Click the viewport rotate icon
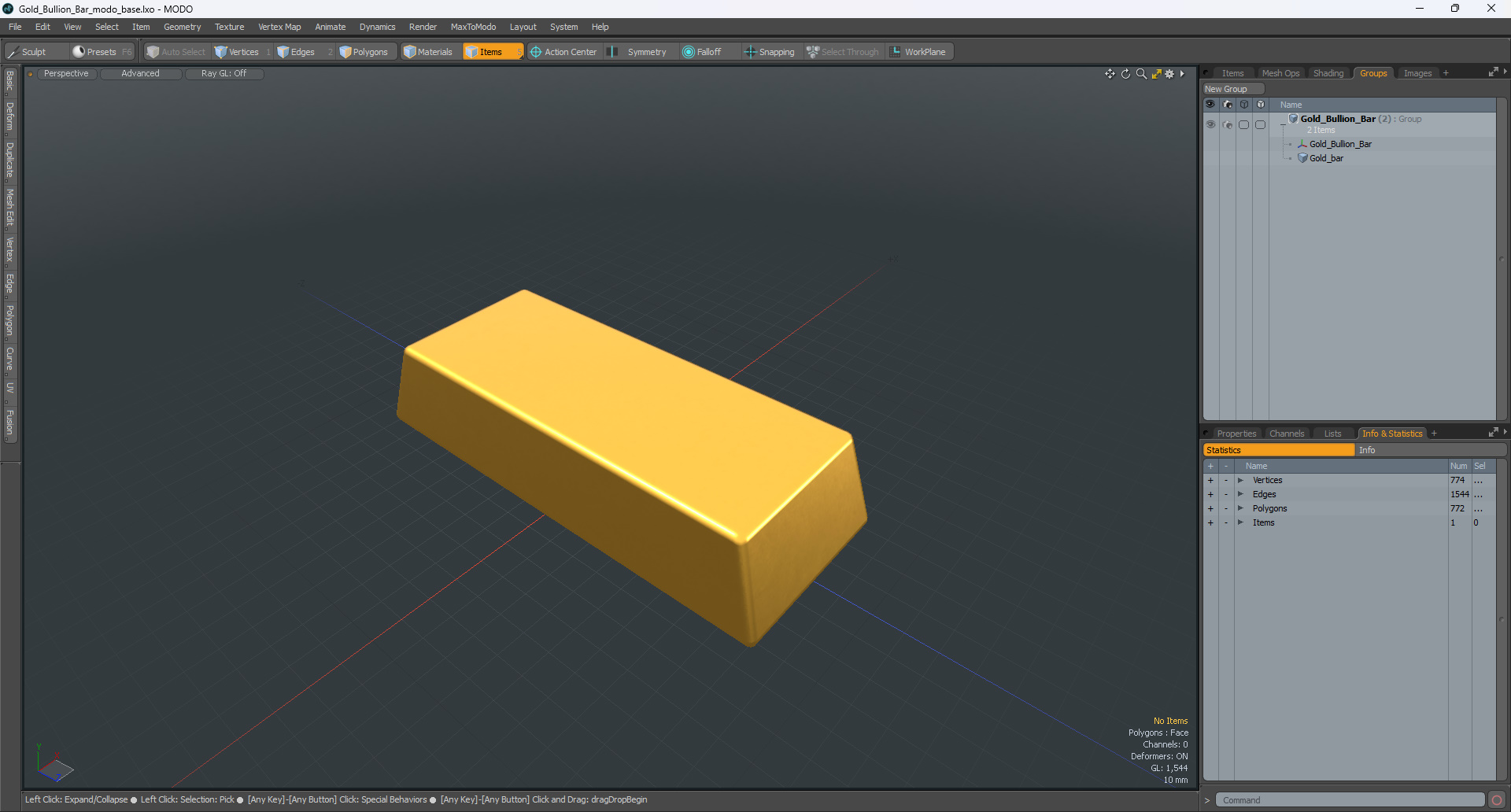 click(1125, 74)
